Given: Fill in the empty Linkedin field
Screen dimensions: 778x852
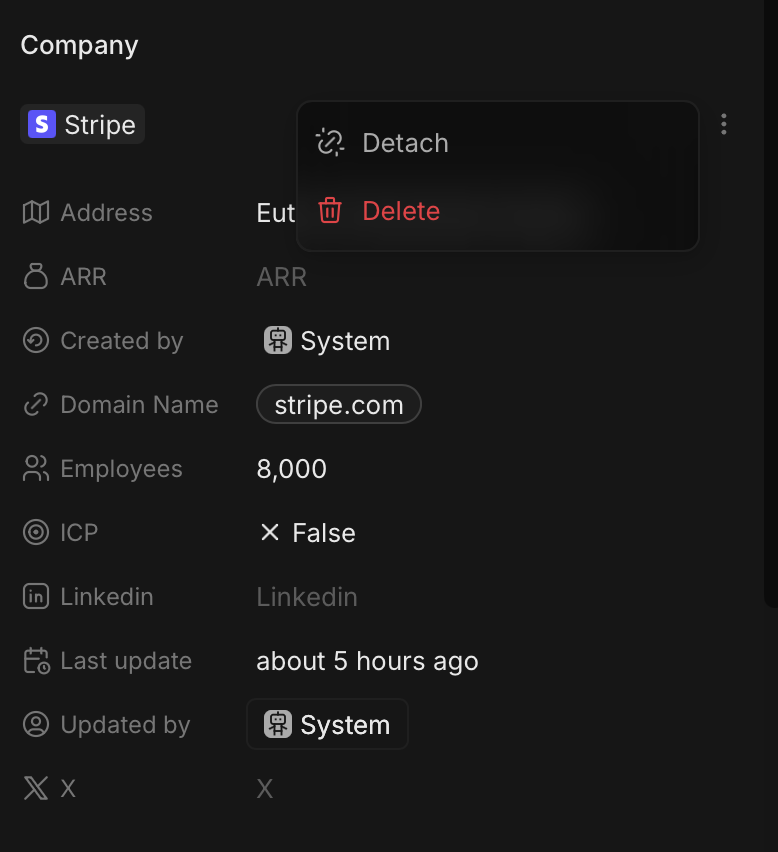Looking at the screenshot, I should [x=307, y=597].
